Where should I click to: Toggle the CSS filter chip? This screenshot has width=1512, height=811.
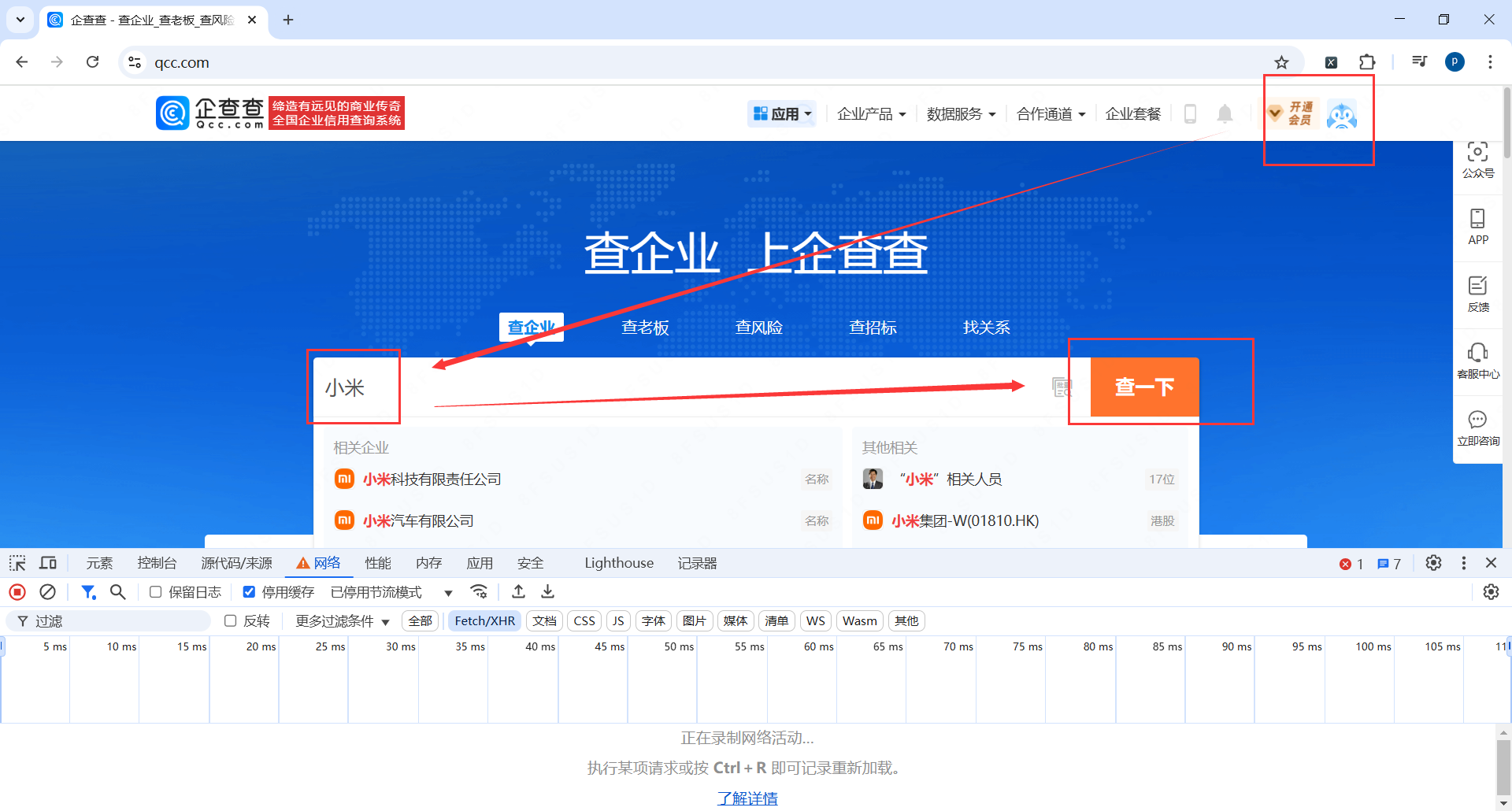[584, 621]
